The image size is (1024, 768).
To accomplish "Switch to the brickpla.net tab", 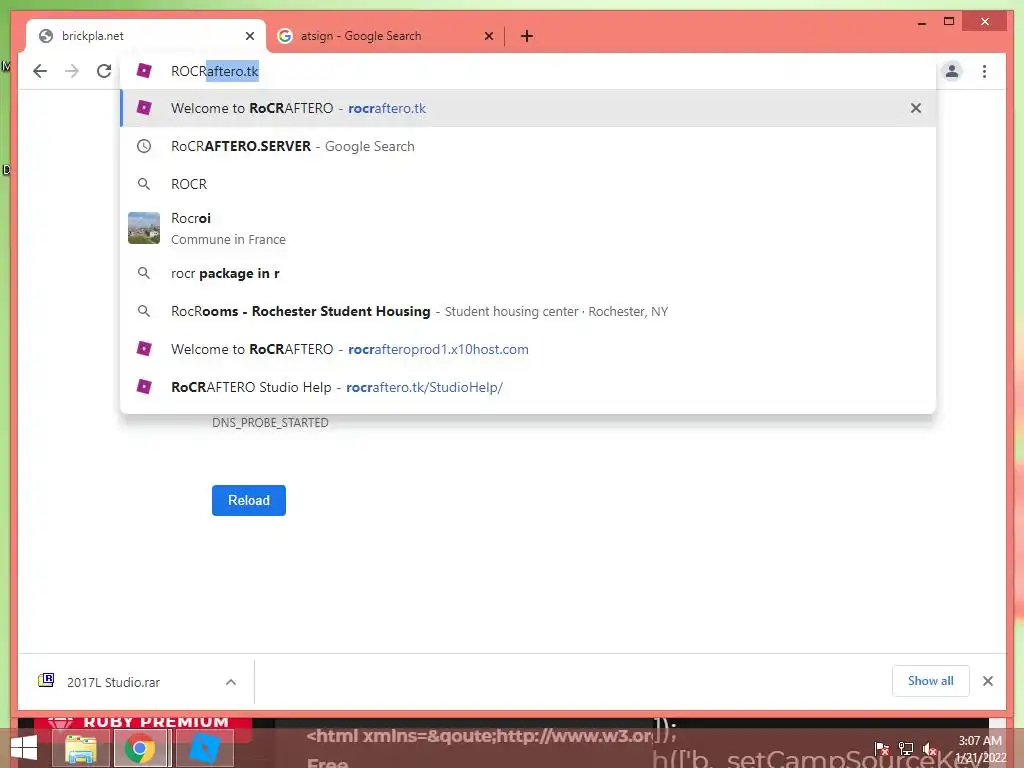I will tap(146, 36).
